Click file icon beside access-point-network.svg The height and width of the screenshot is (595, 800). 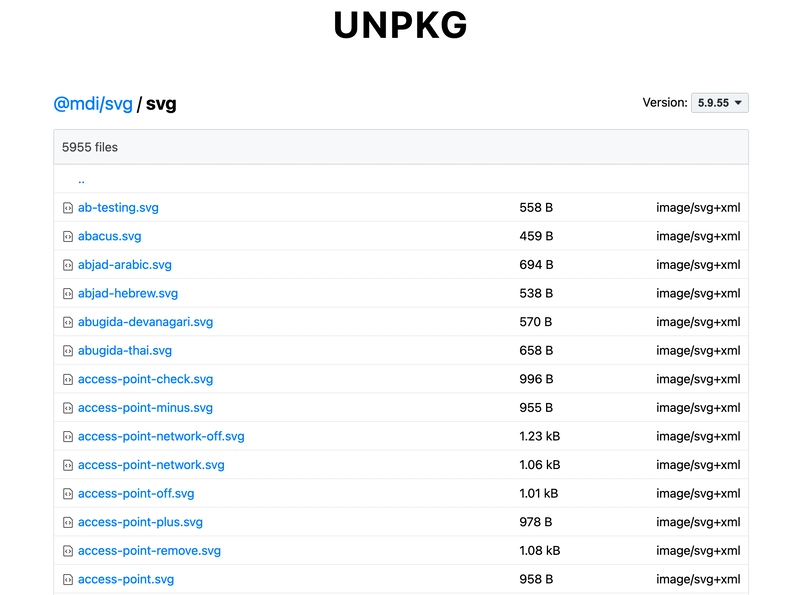point(68,465)
